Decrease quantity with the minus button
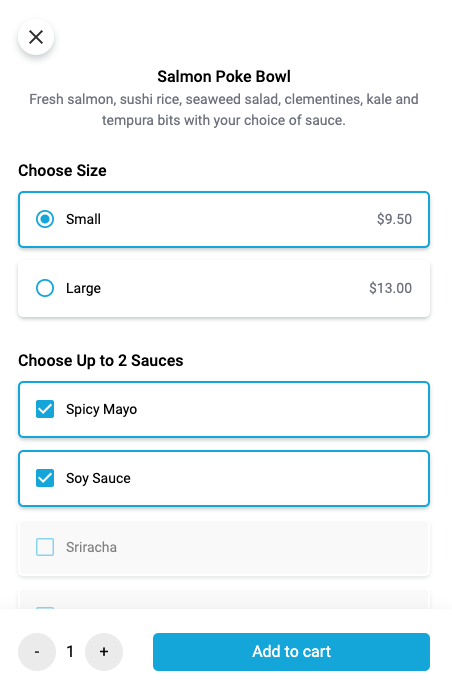Image resolution: width=452 pixels, height=688 pixels. [x=37, y=652]
